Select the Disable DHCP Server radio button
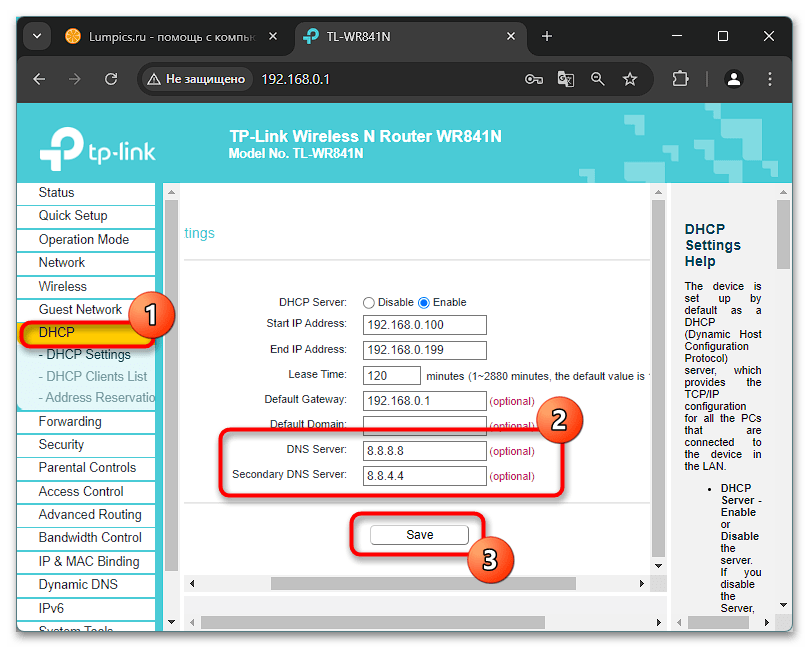809x648 pixels. (368, 303)
